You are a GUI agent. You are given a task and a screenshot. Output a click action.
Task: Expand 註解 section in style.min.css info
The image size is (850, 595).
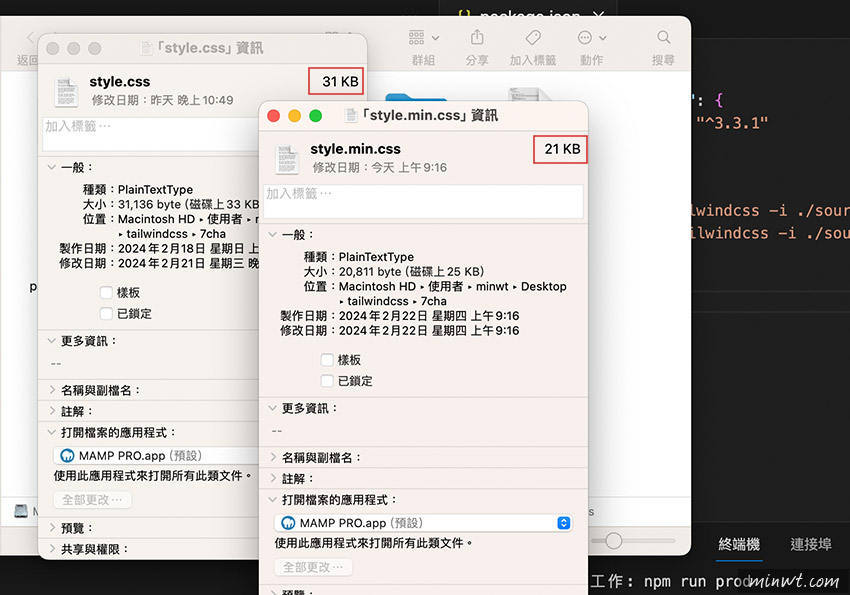pos(273,478)
